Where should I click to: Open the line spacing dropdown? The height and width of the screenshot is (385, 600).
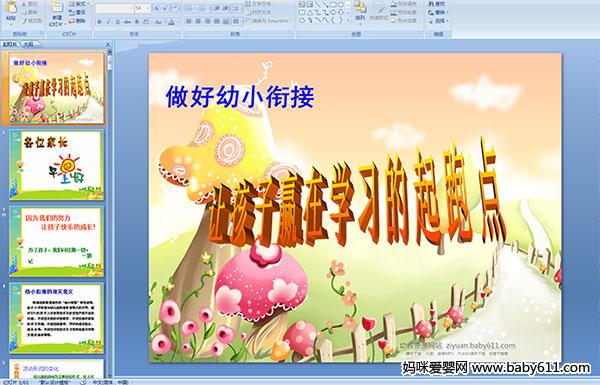[238, 8]
